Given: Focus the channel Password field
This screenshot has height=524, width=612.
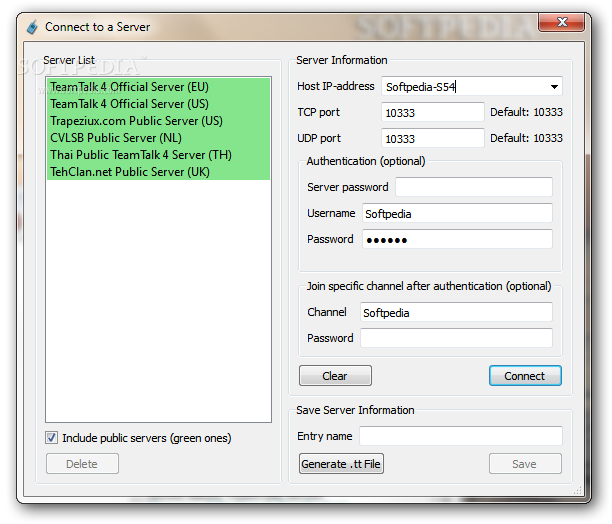Looking at the screenshot, I should click(x=456, y=338).
